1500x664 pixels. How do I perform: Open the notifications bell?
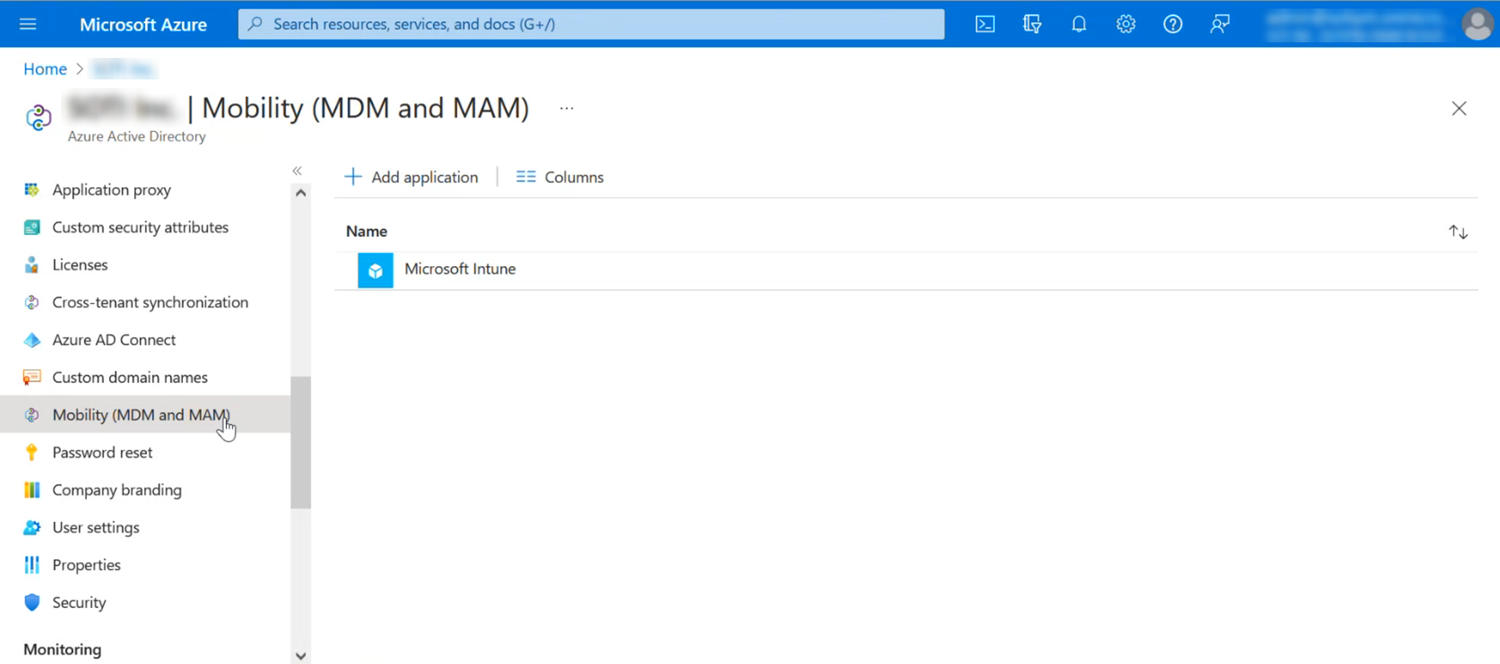pyautogui.click(x=1078, y=24)
